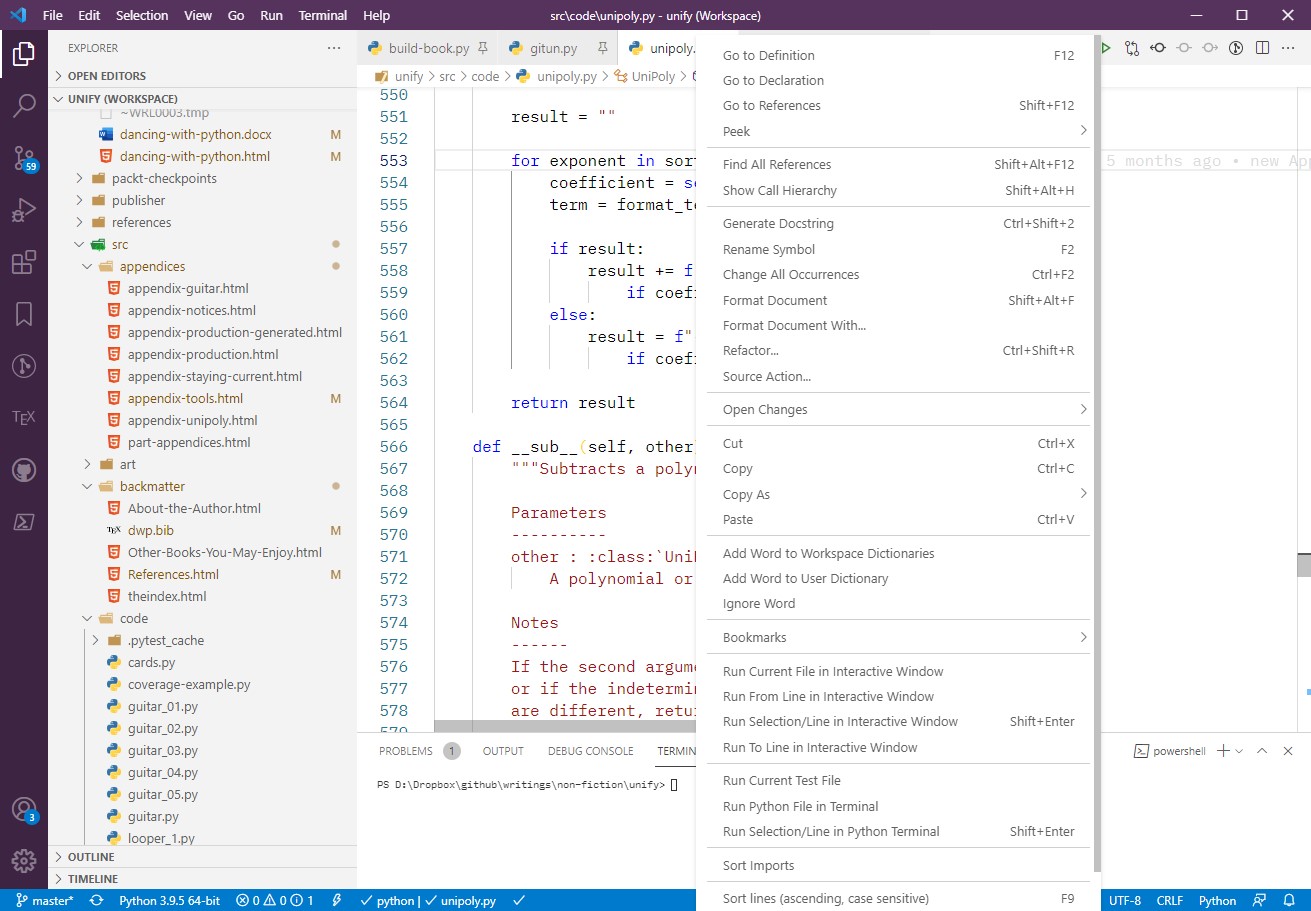The width and height of the screenshot is (1311, 911).
Task: Toggle file blame GitLens icon
Action: 1236,48
